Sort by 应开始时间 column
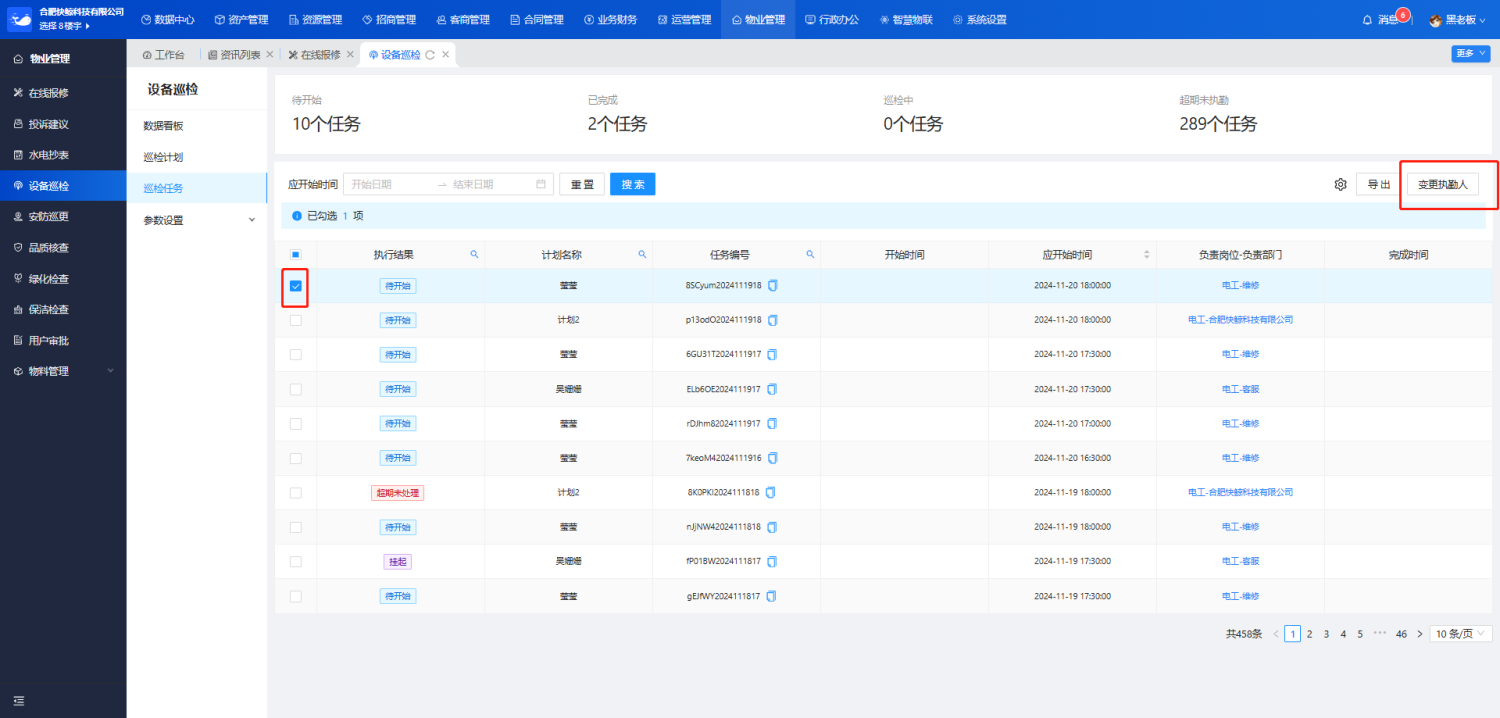The image size is (1500, 718). [1146, 255]
